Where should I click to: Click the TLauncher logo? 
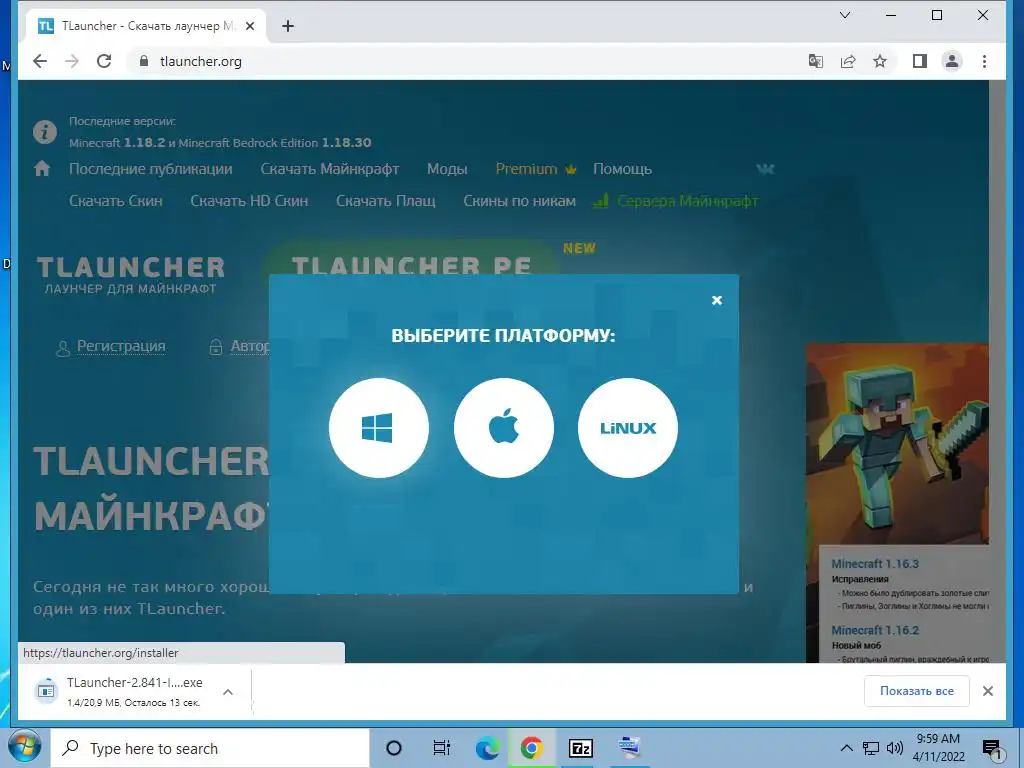[x=131, y=275]
